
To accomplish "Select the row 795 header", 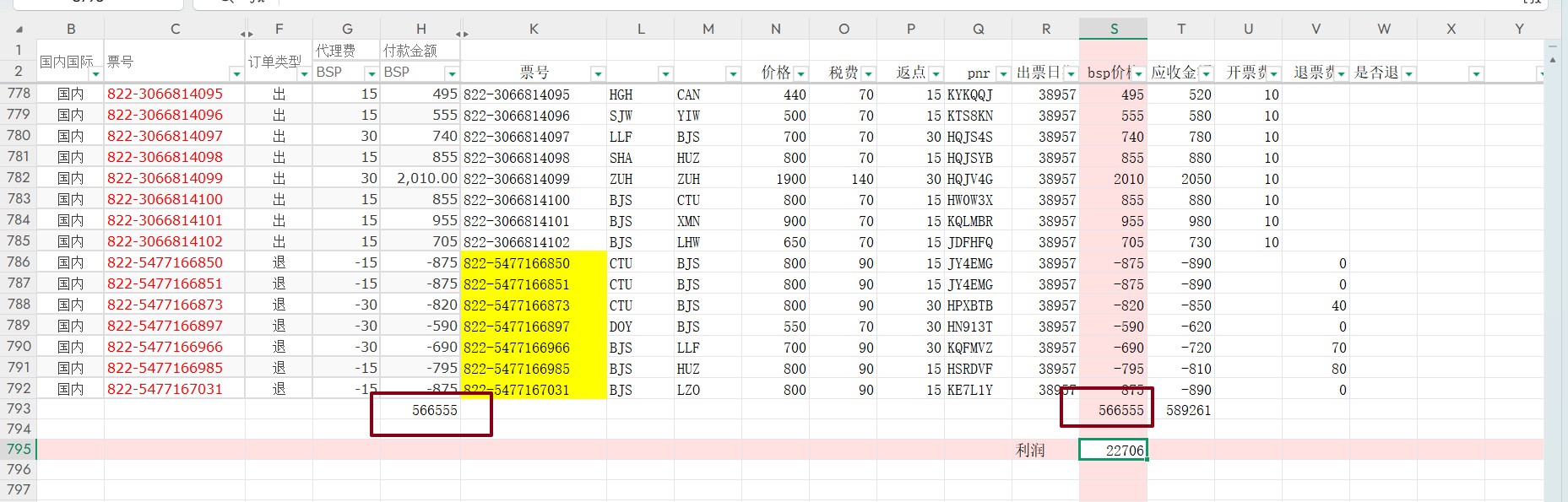I will click(19, 450).
